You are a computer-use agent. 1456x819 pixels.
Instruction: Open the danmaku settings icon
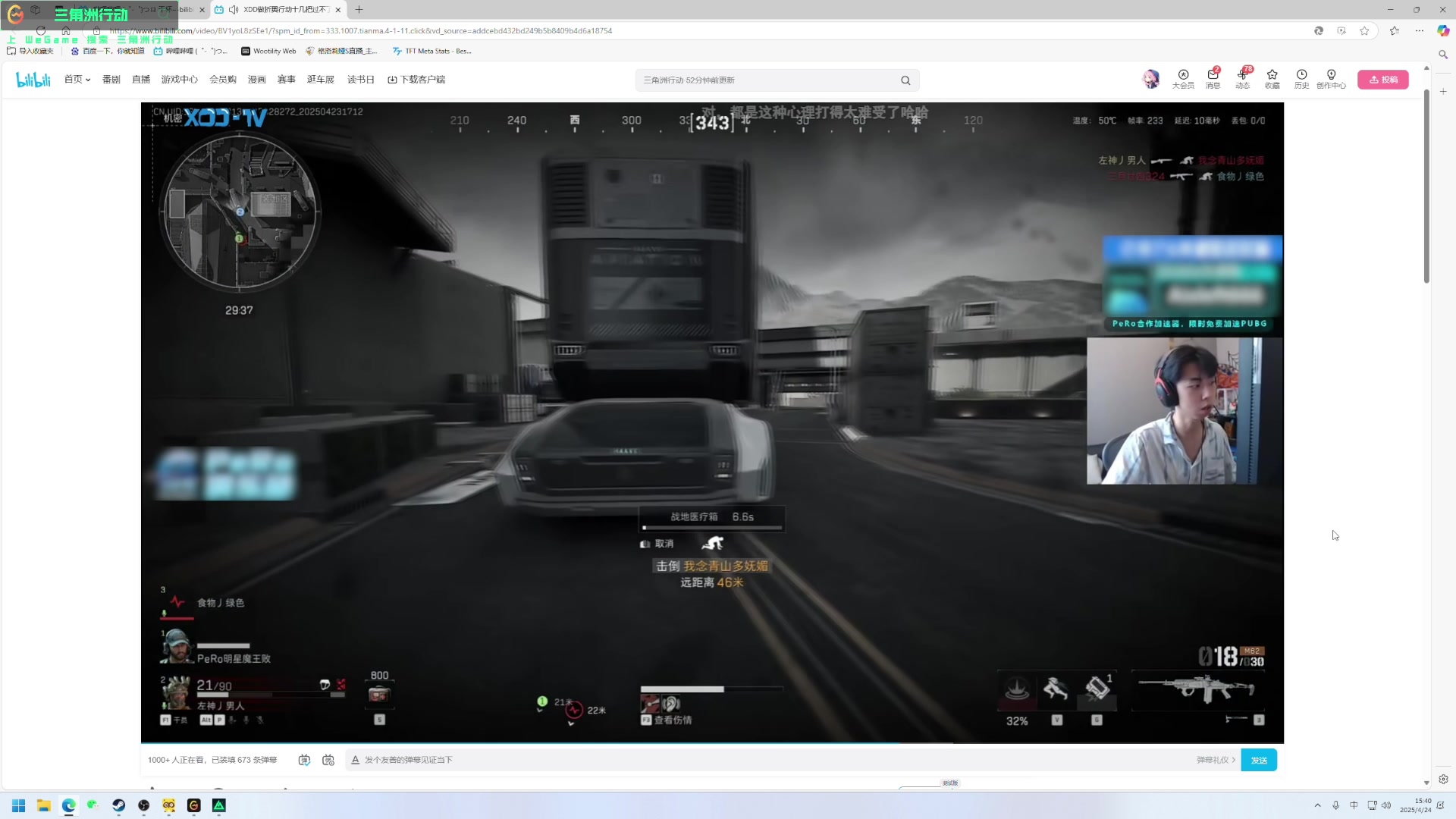click(x=328, y=760)
